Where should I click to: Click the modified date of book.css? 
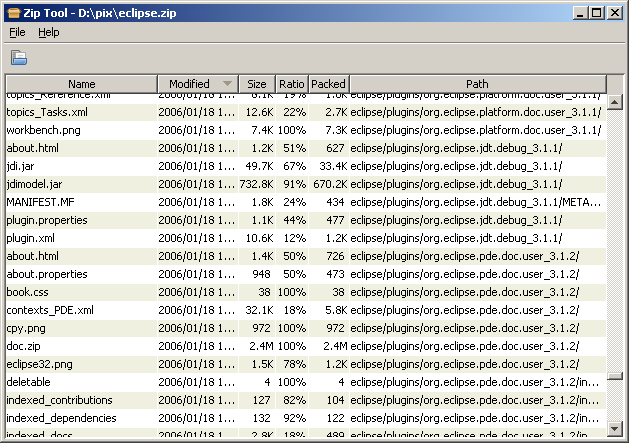[197, 292]
